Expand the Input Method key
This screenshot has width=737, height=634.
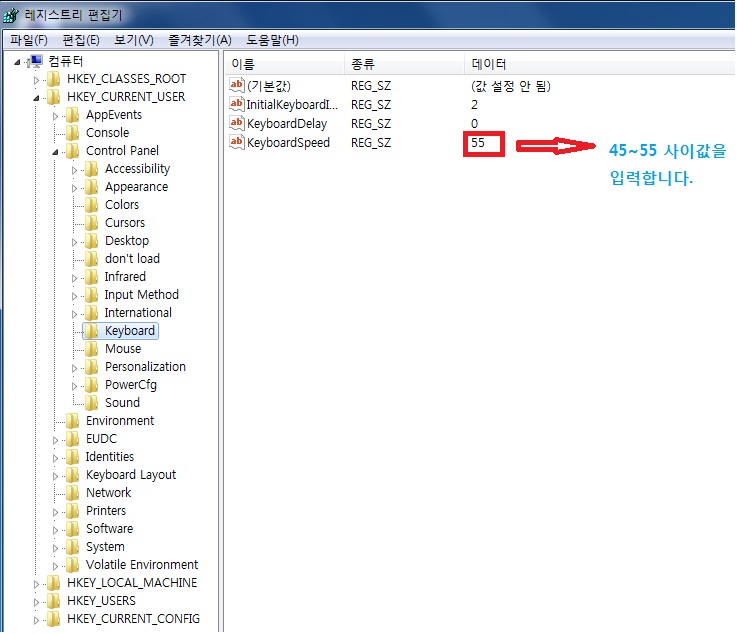74,296
